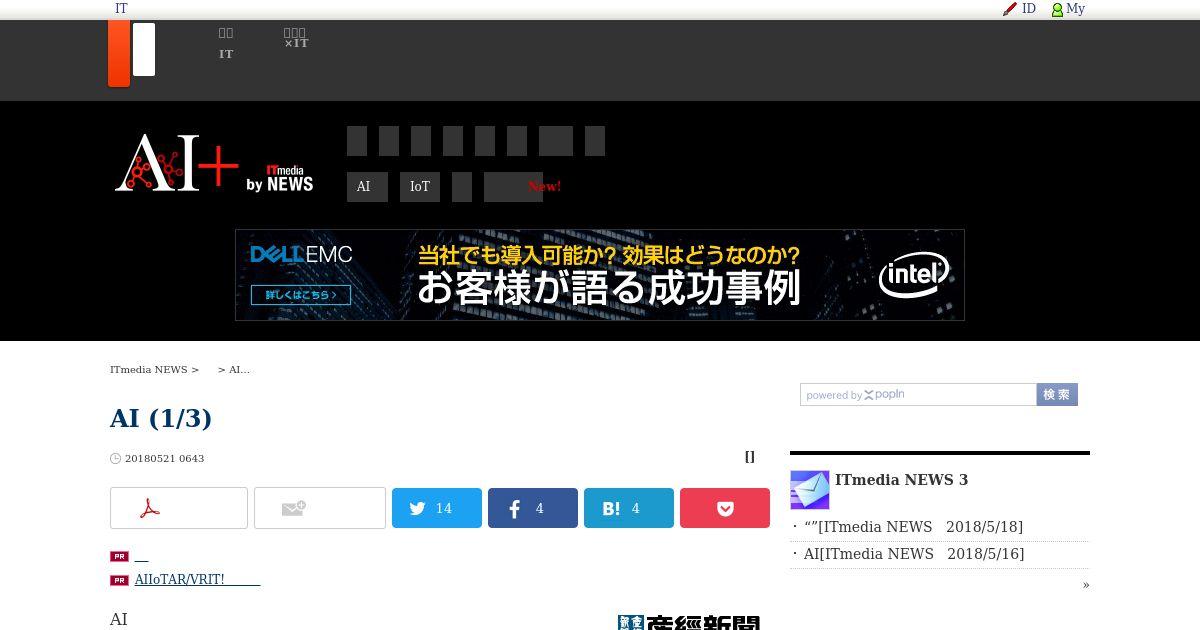Share article on Facebook (4)

(x=533, y=508)
